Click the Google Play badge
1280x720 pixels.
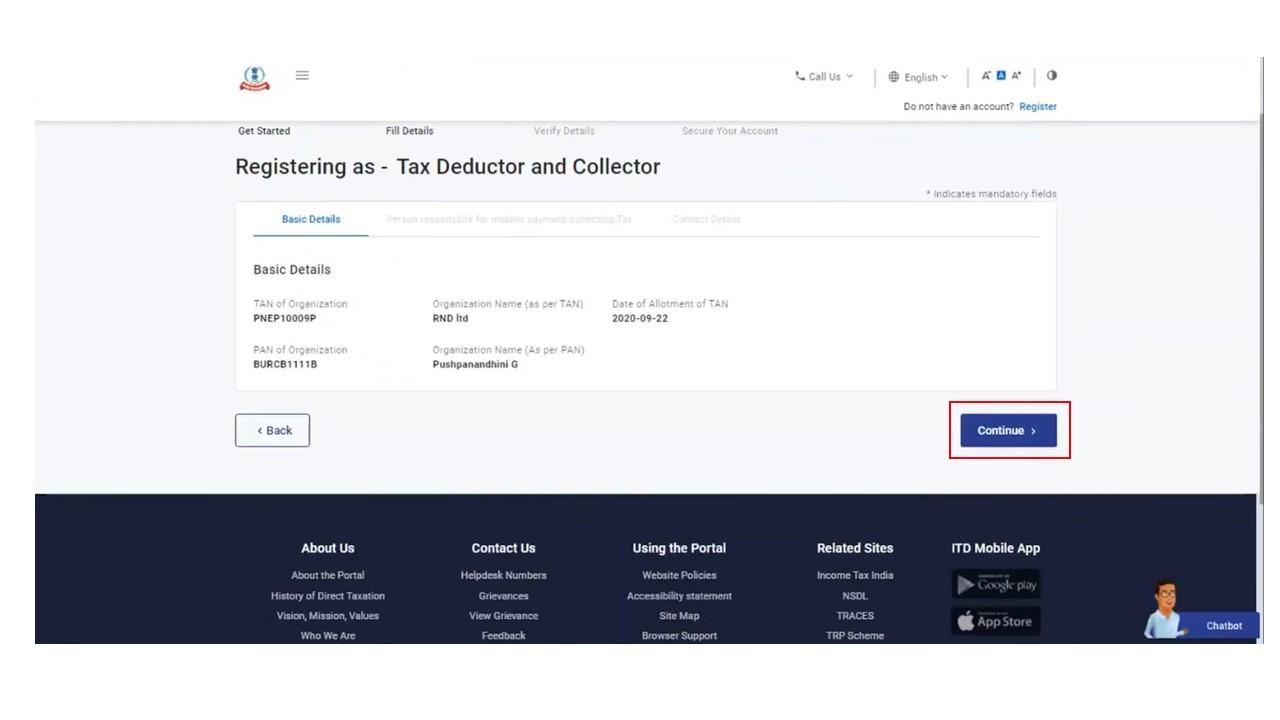[995, 584]
